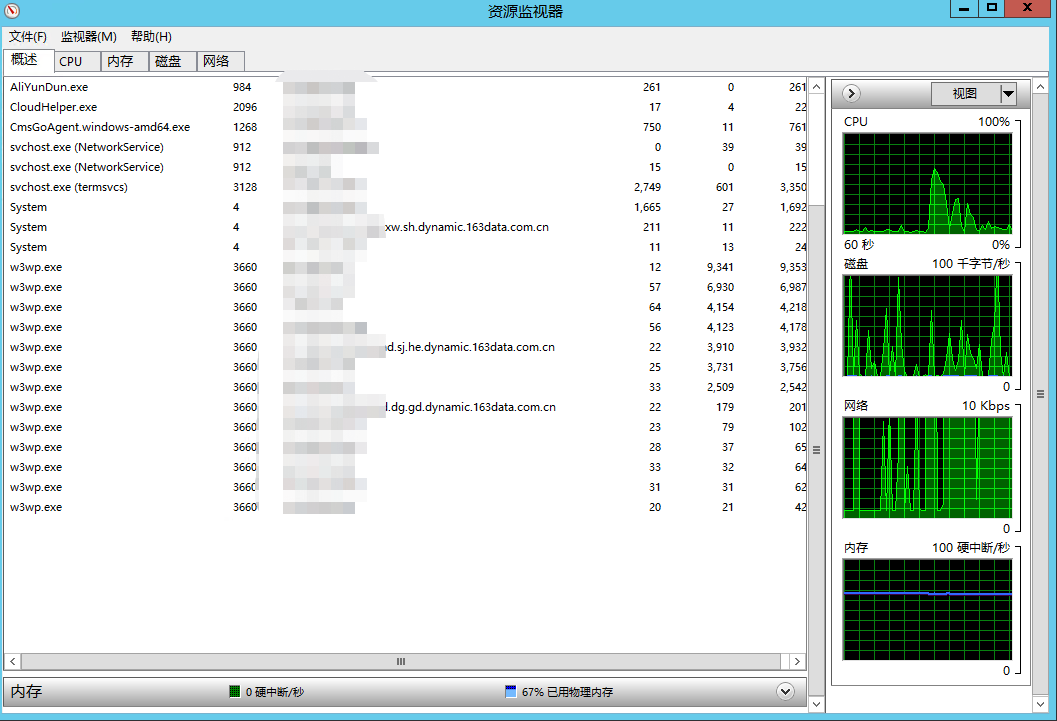Click down arrow of graph pane scrollbar
Image resolution: width=1057 pixels, height=721 pixels.
coord(1041,704)
